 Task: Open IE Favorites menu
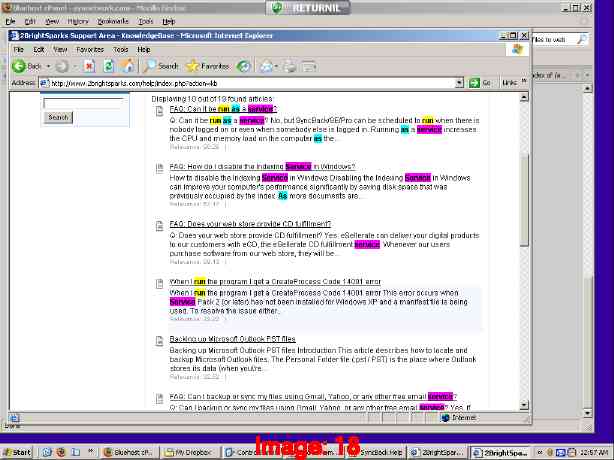(90, 50)
